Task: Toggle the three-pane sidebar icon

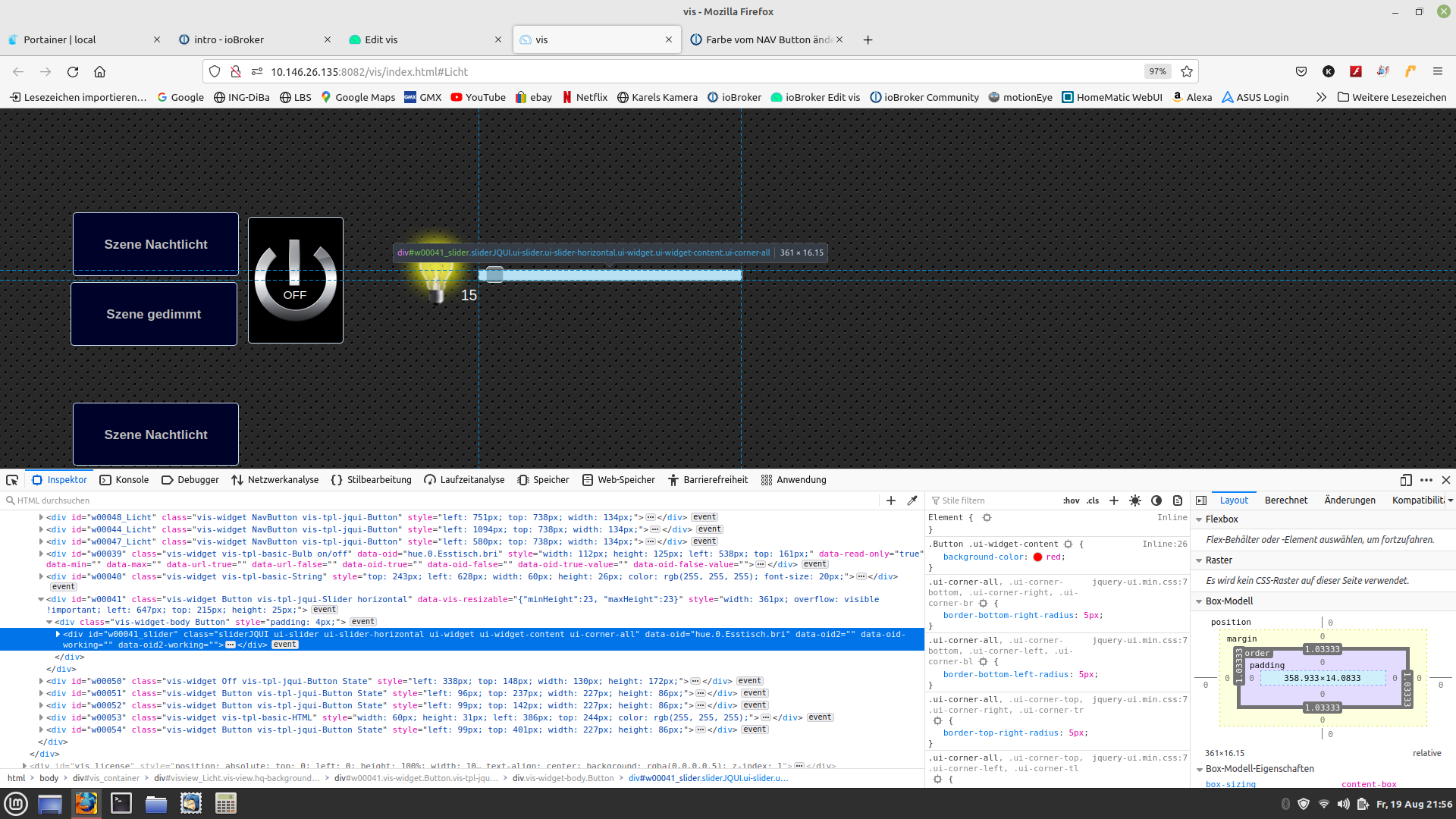Action: pos(1201,500)
